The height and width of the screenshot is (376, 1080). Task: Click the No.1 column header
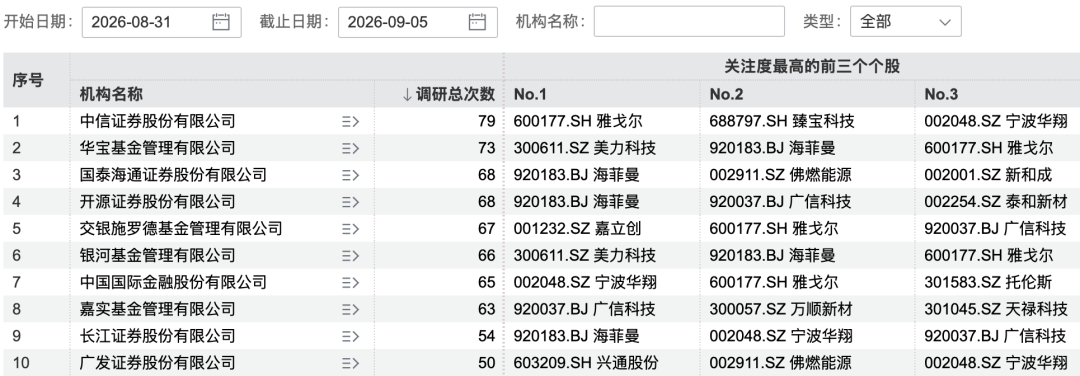530,94
